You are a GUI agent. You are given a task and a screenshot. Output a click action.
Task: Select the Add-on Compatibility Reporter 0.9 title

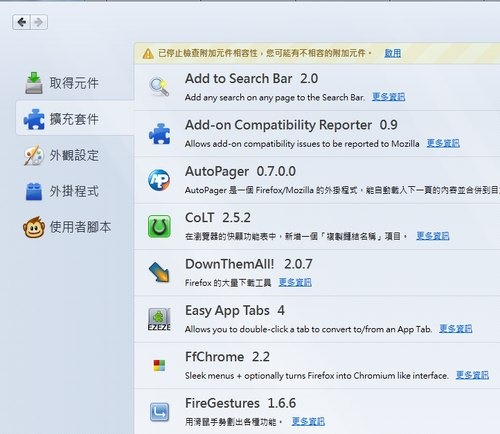(291, 125)
